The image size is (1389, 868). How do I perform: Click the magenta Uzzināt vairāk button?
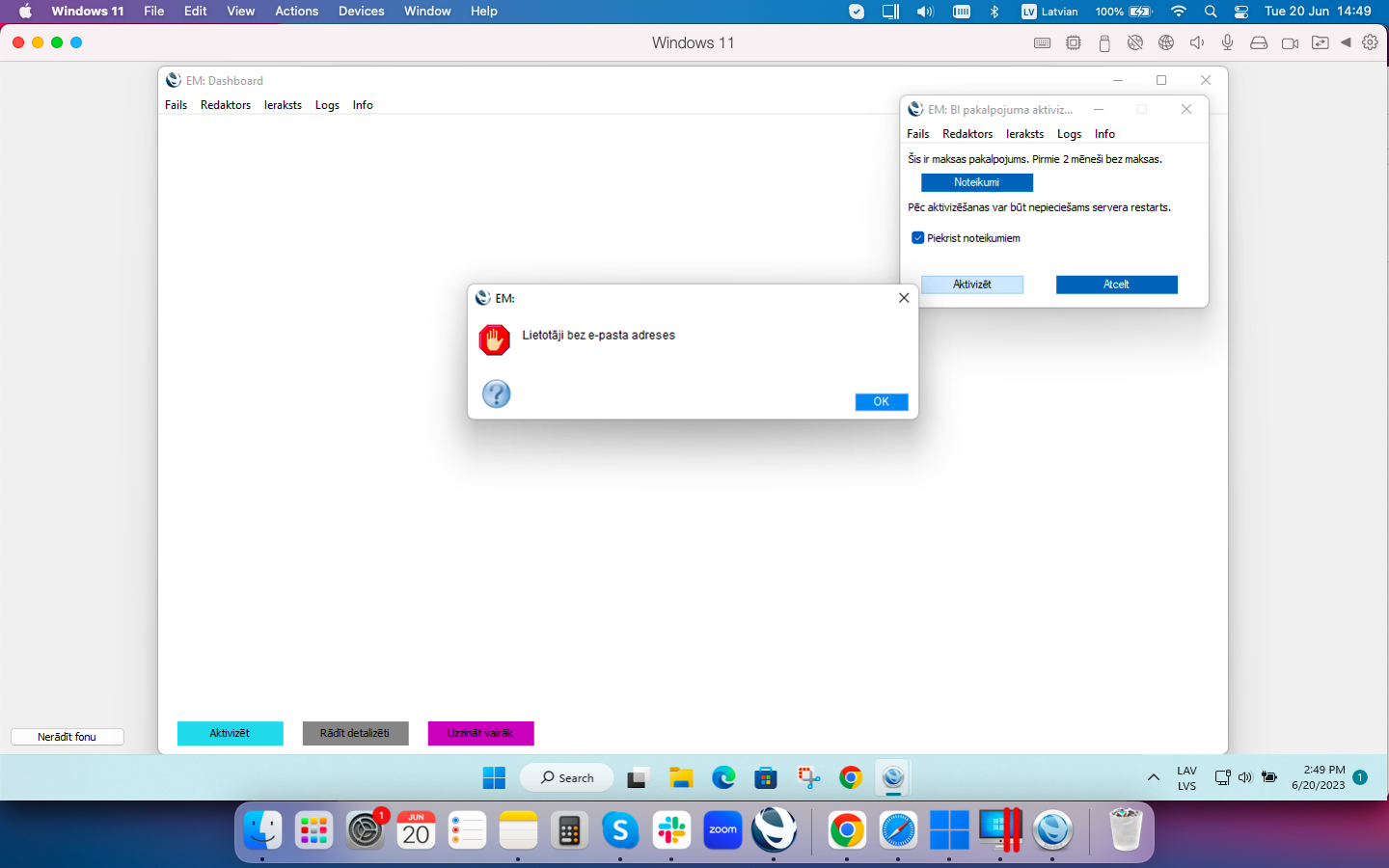[480, 733]
